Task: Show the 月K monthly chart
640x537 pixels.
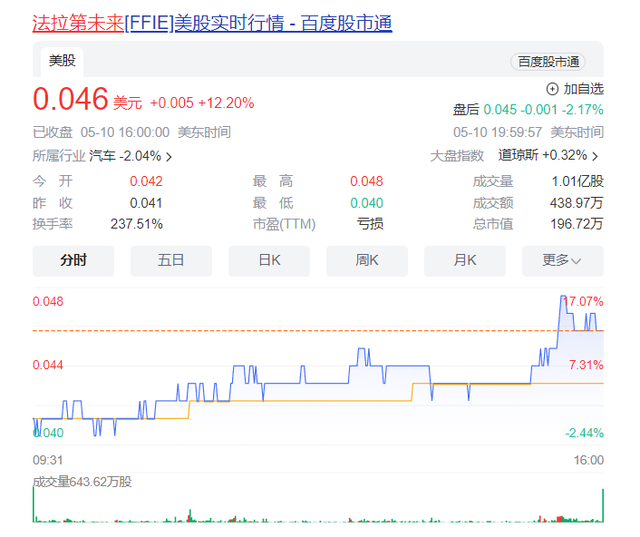Action: click(465, 260)
